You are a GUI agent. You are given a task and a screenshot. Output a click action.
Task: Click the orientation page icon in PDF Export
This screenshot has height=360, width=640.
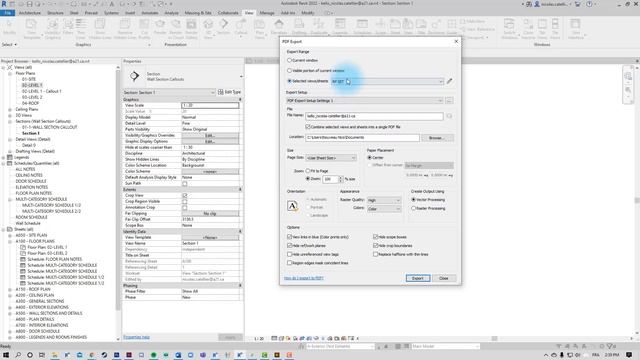tap(293, 206)
